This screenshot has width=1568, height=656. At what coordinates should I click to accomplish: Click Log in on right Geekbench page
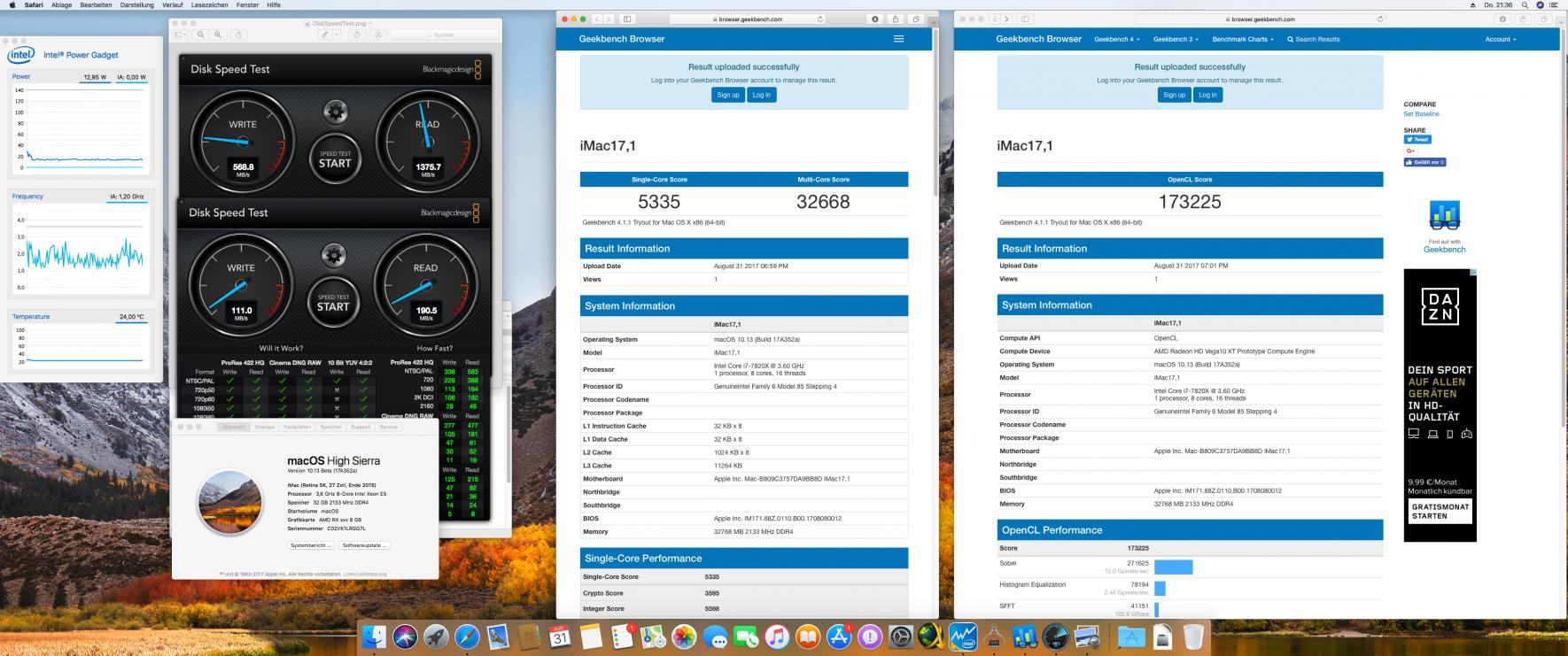click(1207, 95)
